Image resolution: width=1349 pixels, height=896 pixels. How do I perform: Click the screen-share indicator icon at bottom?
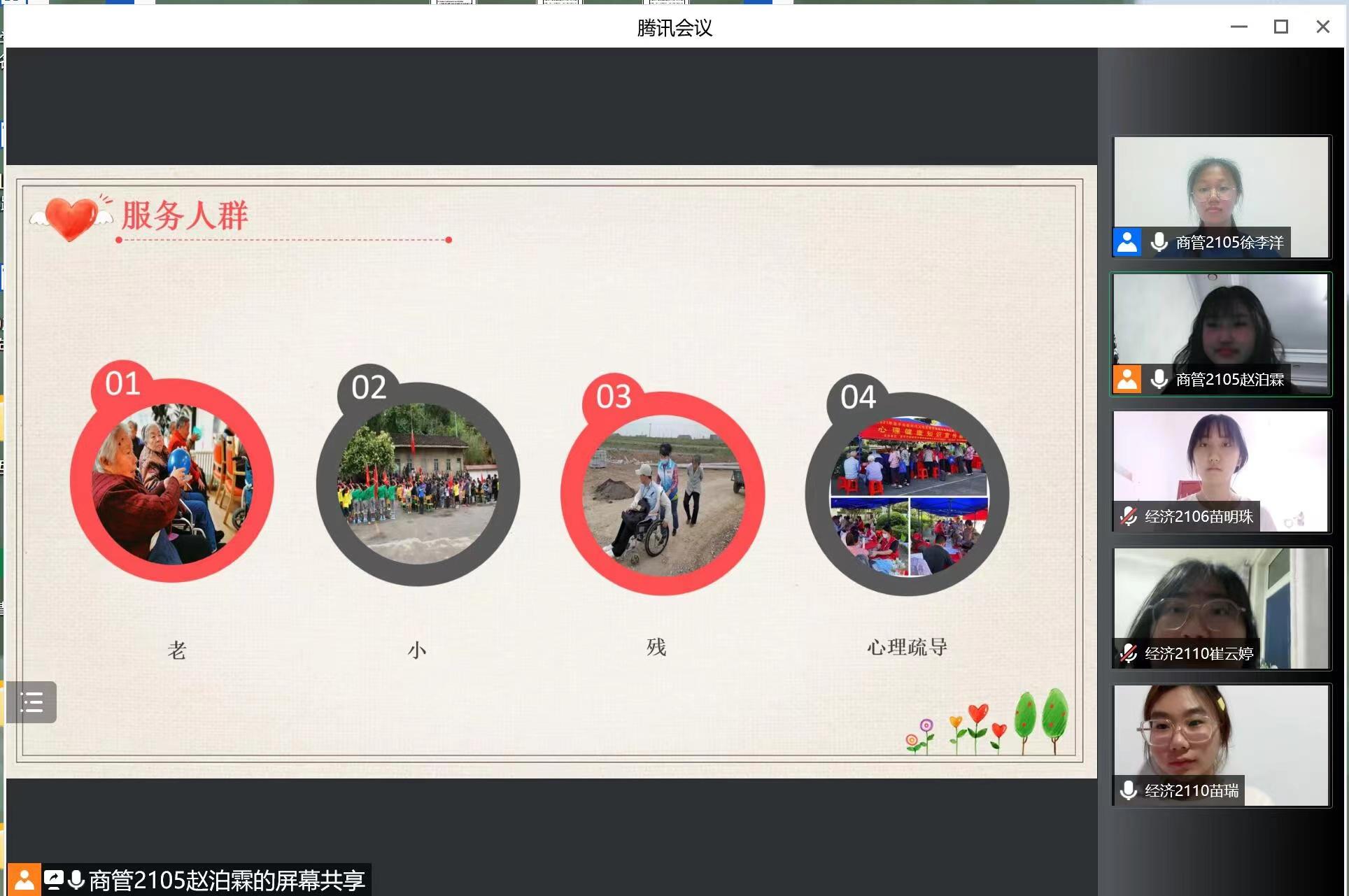[x=54, y=880]
